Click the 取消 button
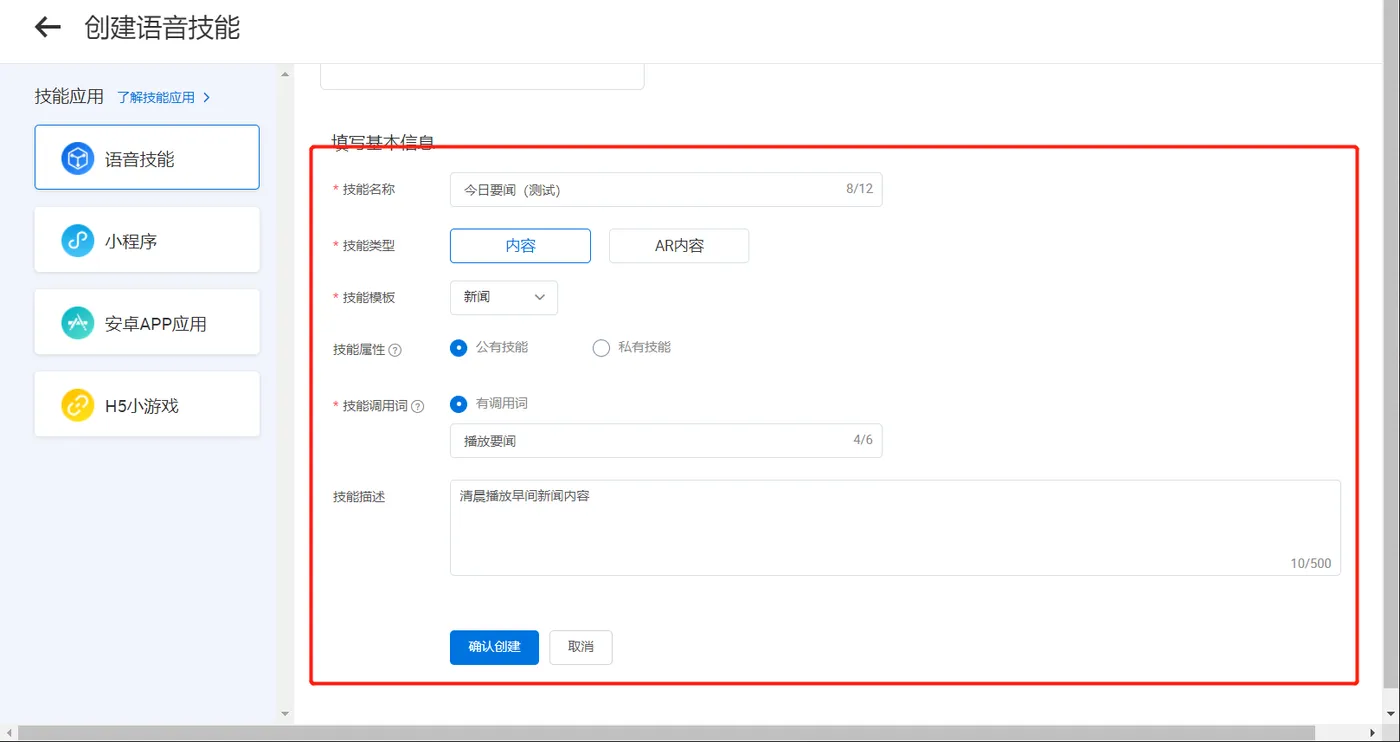 click(x=581, y=647)
